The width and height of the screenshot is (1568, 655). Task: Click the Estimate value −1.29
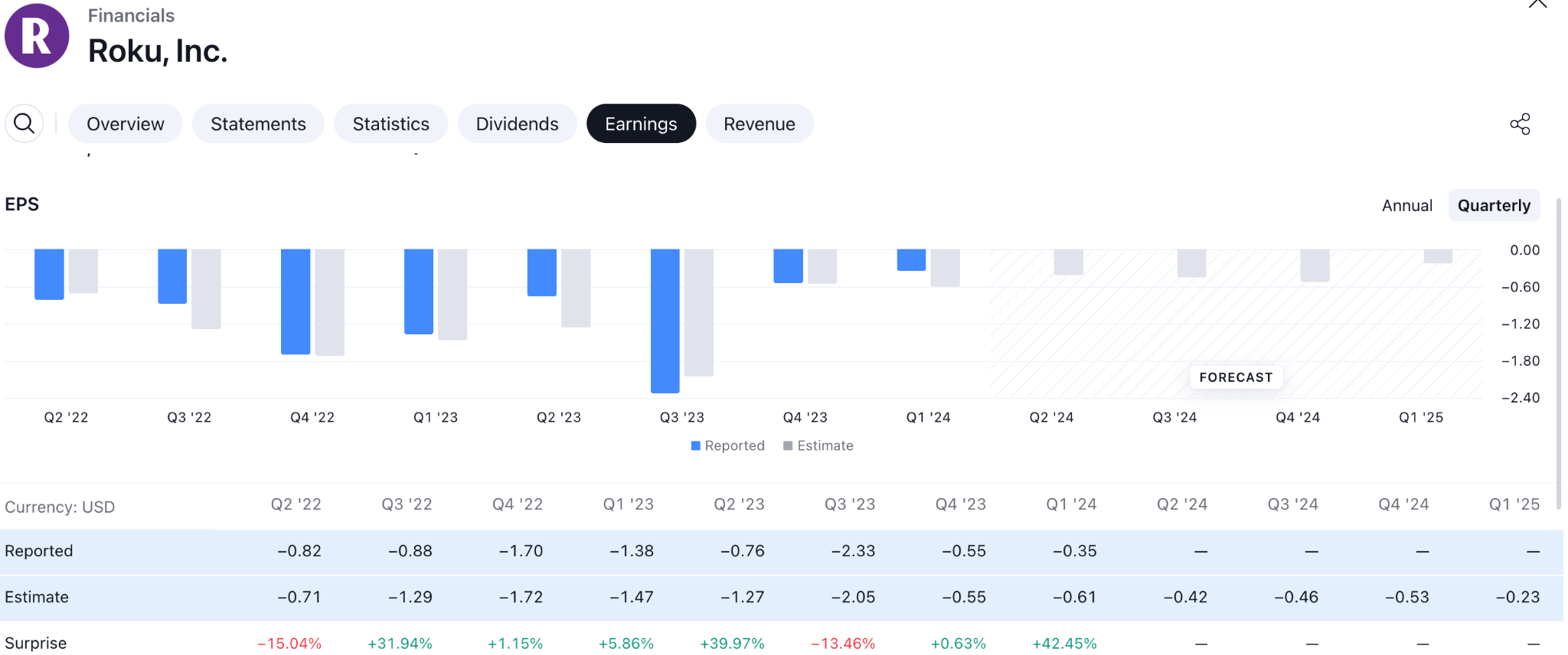pyautogui.click(x=410, y=597)
